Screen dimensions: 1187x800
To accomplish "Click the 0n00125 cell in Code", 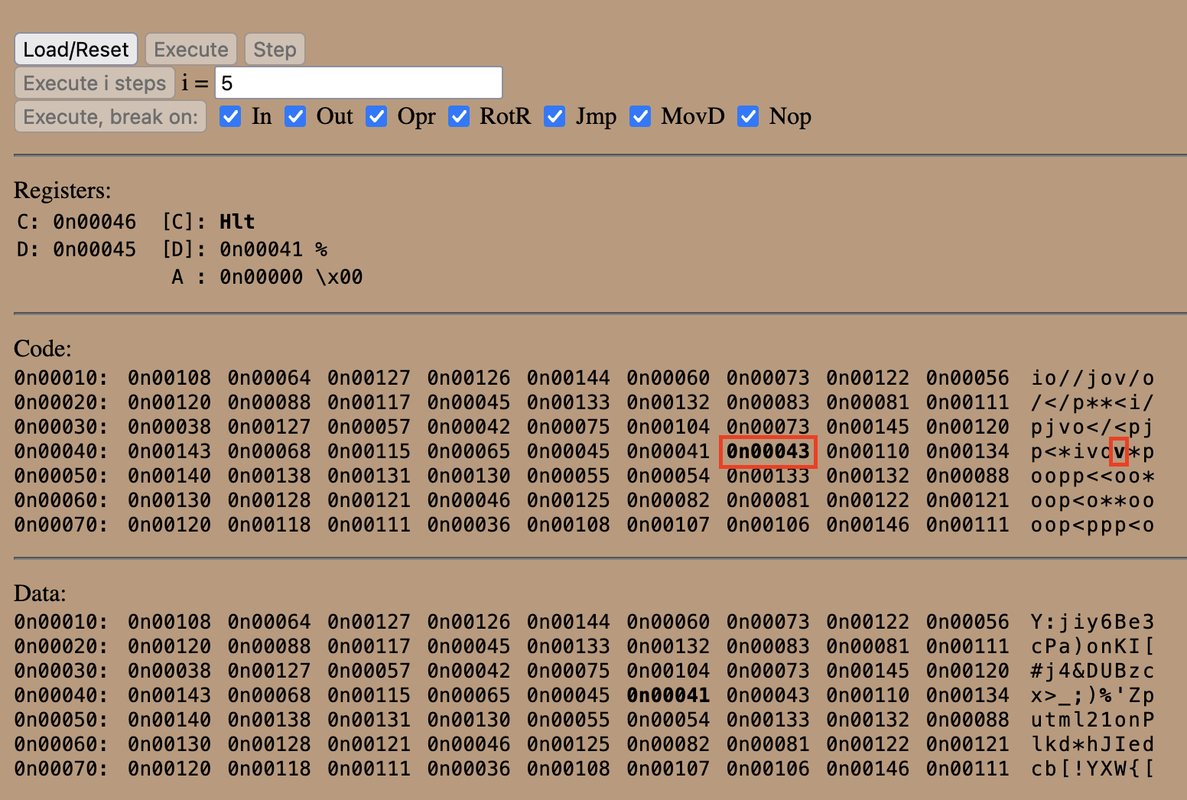I will point(569,500).
